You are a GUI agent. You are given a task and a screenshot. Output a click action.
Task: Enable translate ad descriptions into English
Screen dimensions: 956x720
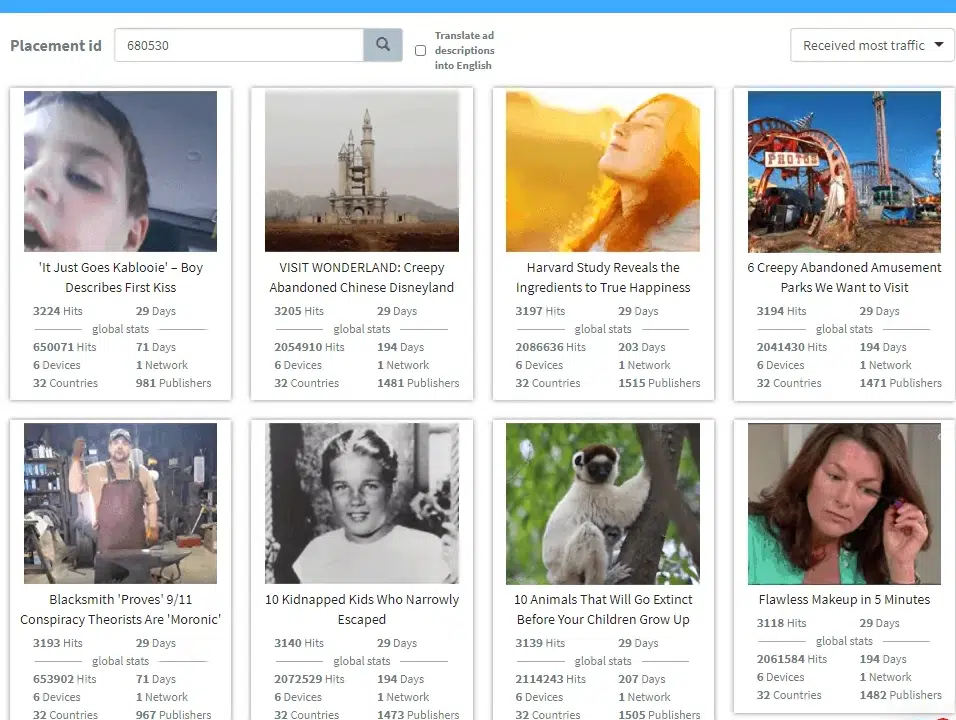420,51
